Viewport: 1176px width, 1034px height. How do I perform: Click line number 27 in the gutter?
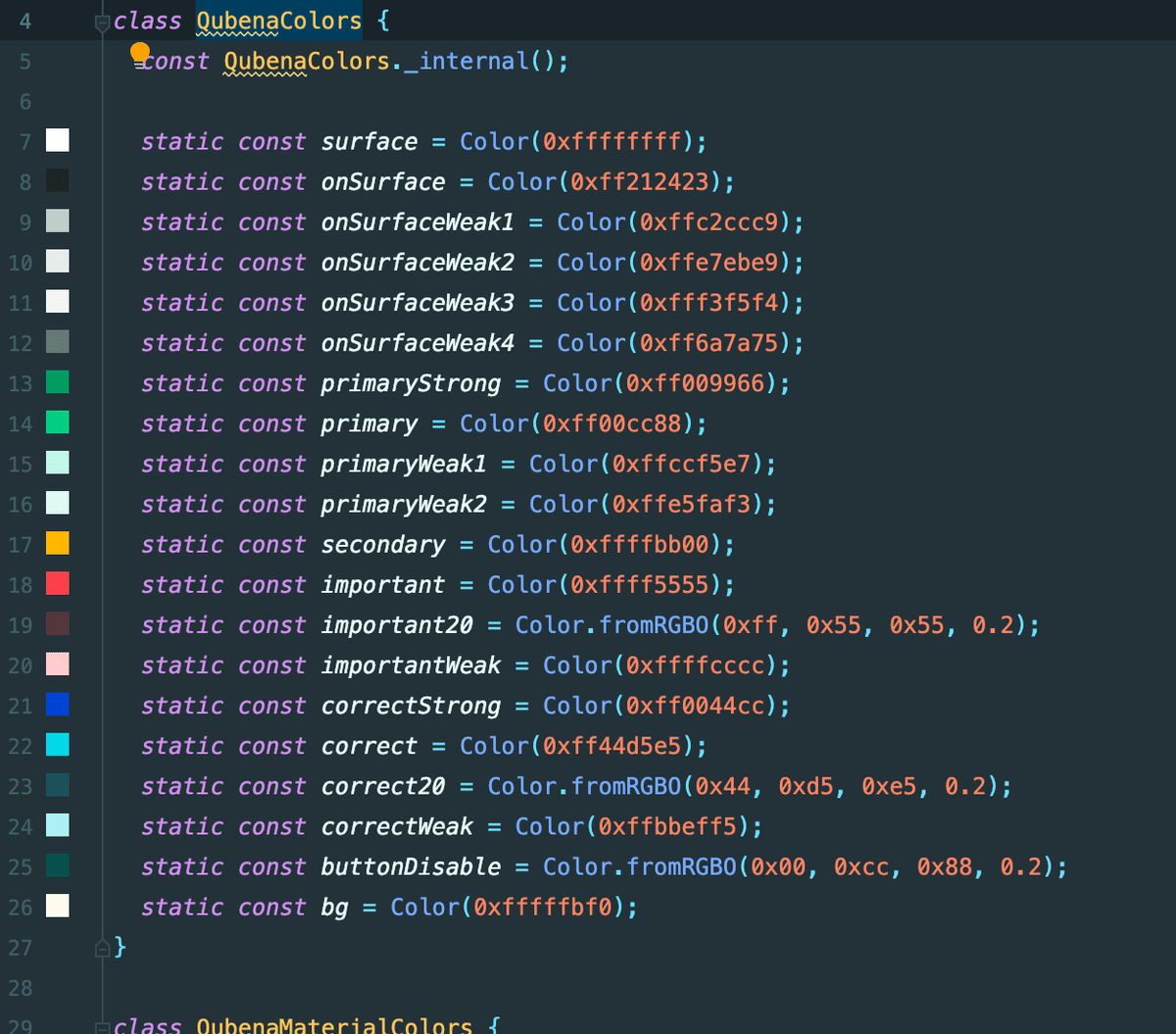coord(21,947)
